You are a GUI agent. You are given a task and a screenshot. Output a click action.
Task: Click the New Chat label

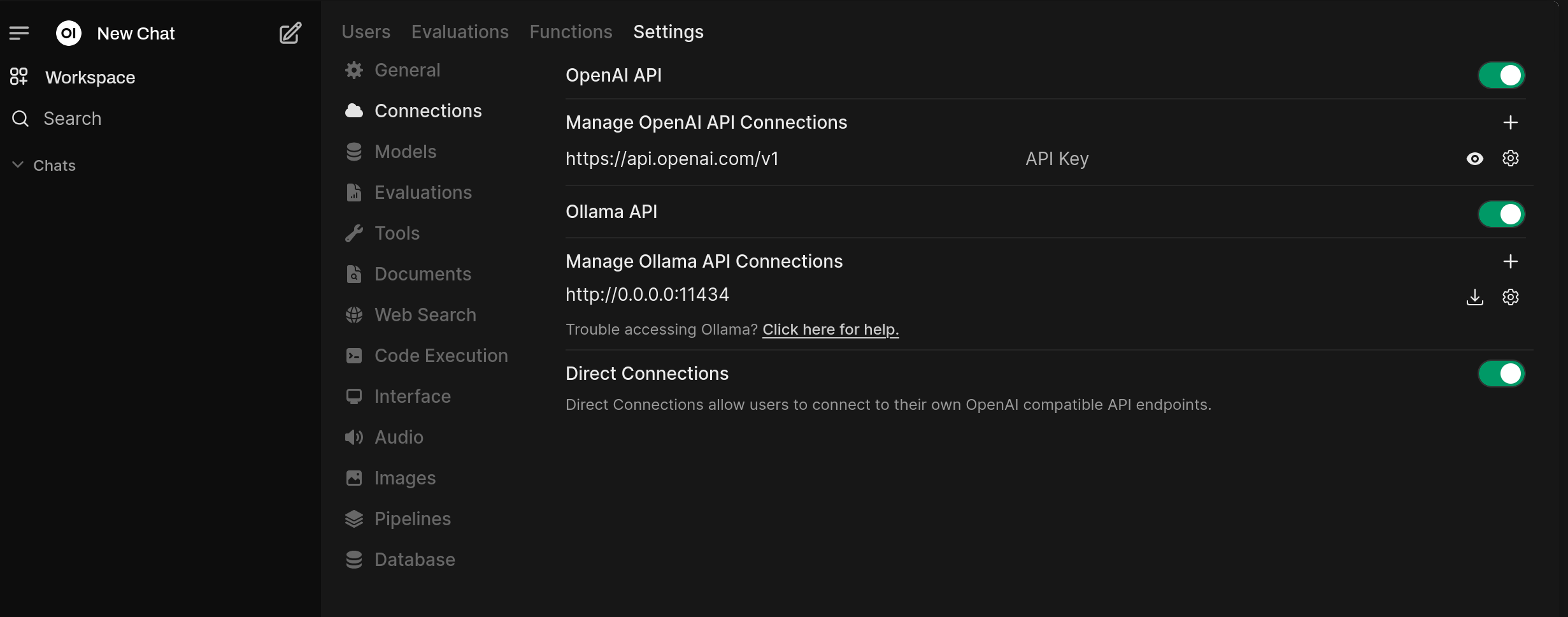pos(136,33)
